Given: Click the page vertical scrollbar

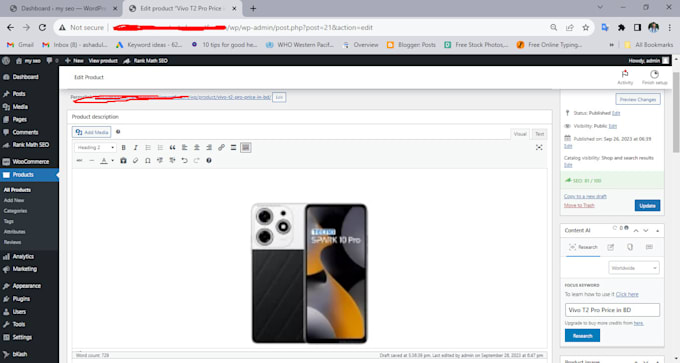Looking at the screenshot, I should [x=676, y=113].
